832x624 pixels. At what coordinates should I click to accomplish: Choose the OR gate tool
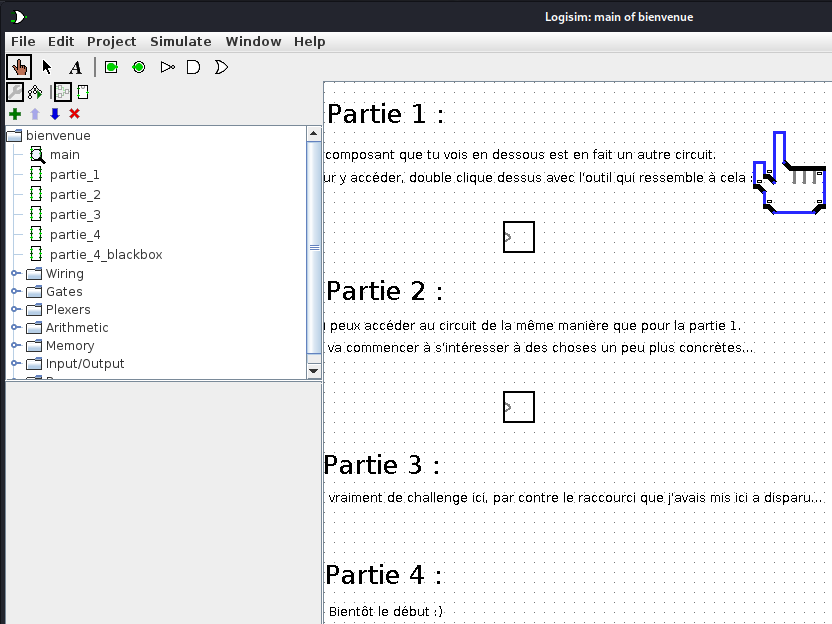click(221, 67)
